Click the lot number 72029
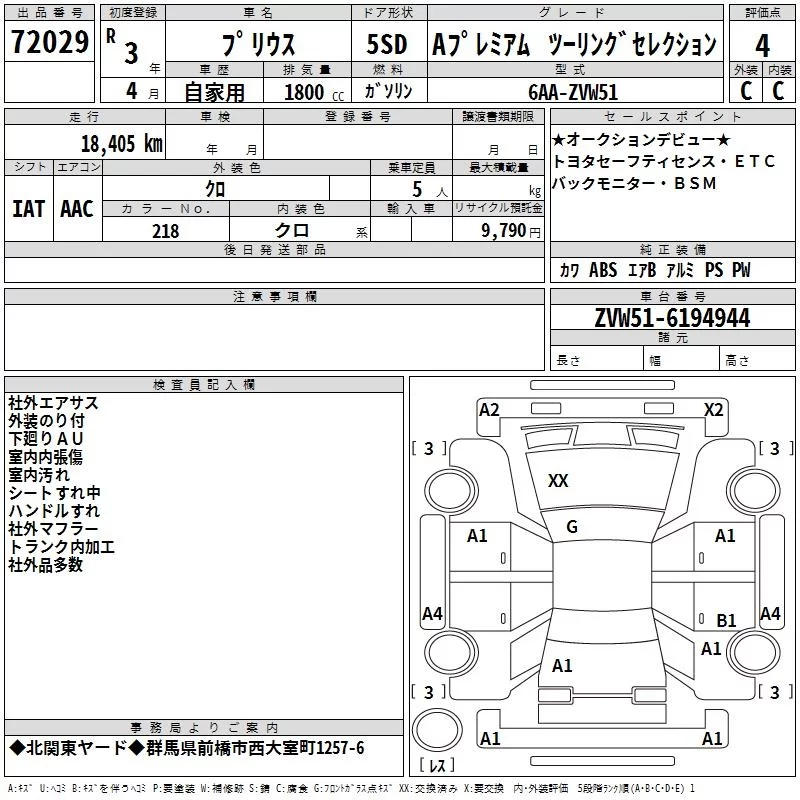Viewport: 800px width, 800px height. 49,42
